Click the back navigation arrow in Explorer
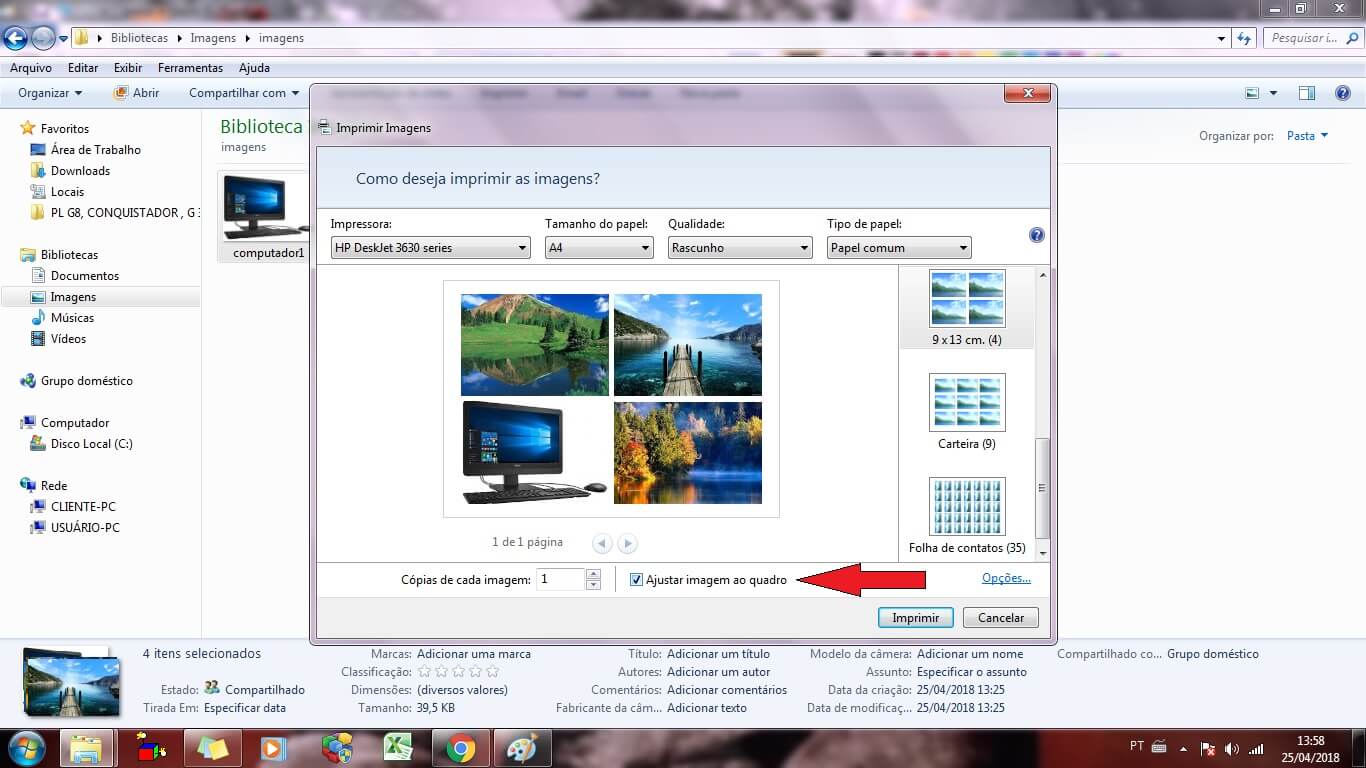This screenshot has width=1366, height=768. pyautogui.click(x=16, y=39)
